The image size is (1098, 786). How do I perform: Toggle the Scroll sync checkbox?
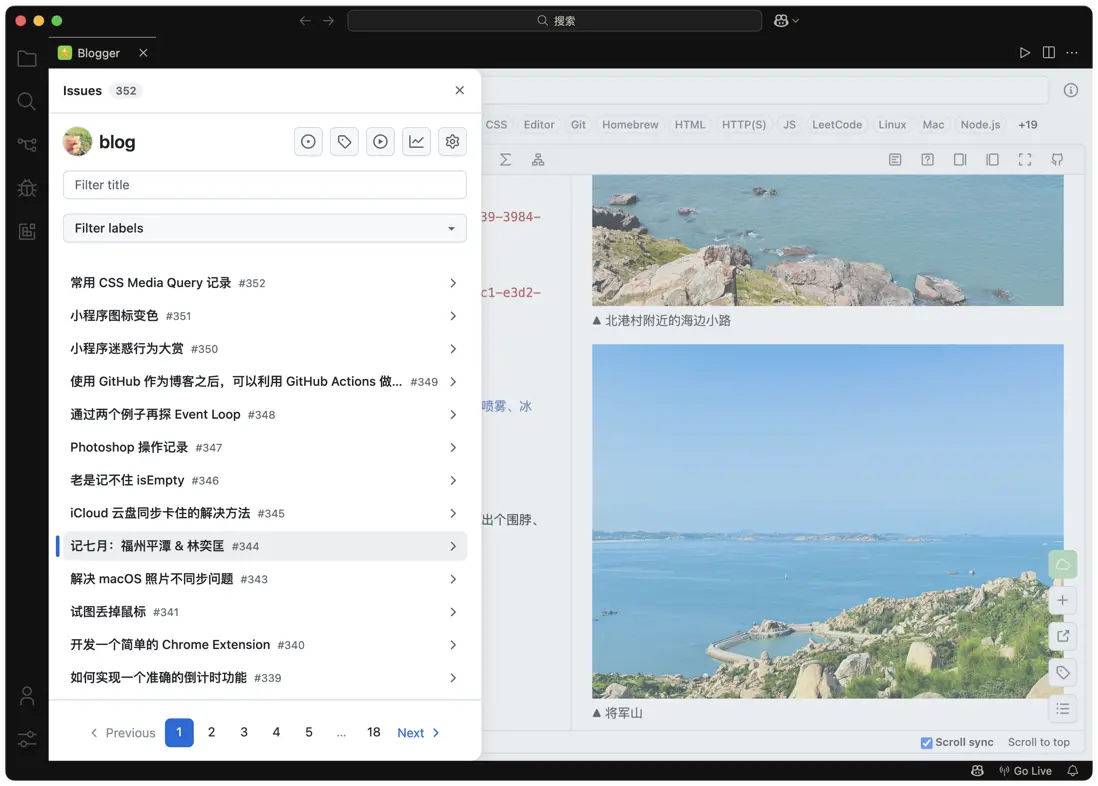926,742
